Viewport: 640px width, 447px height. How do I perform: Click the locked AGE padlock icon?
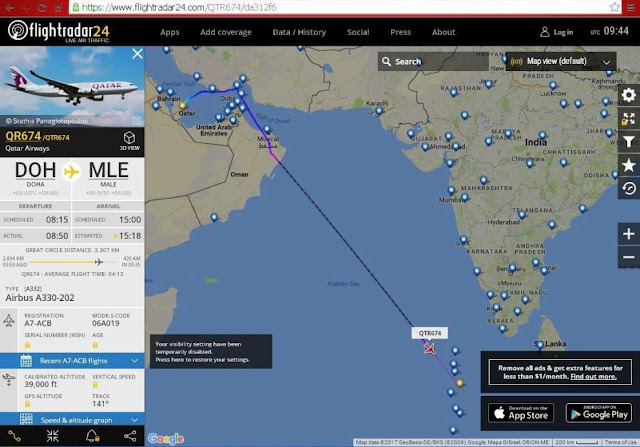pos(95,345)
